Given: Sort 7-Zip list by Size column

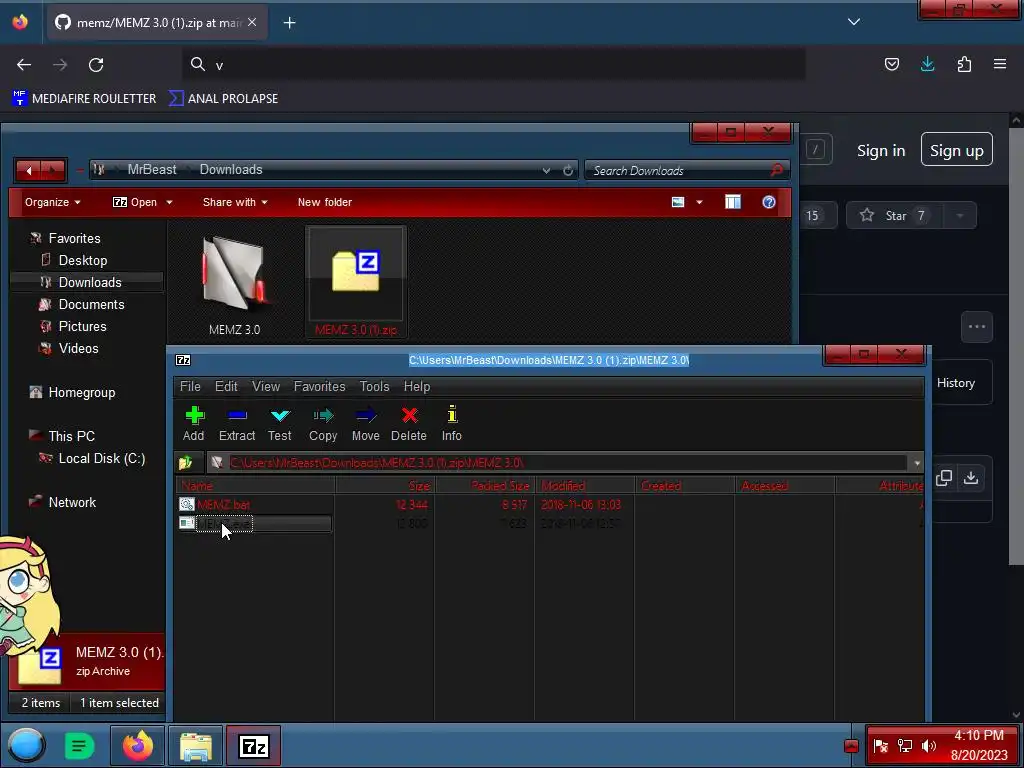Looking at the screenshot, I should click(385, 486).
